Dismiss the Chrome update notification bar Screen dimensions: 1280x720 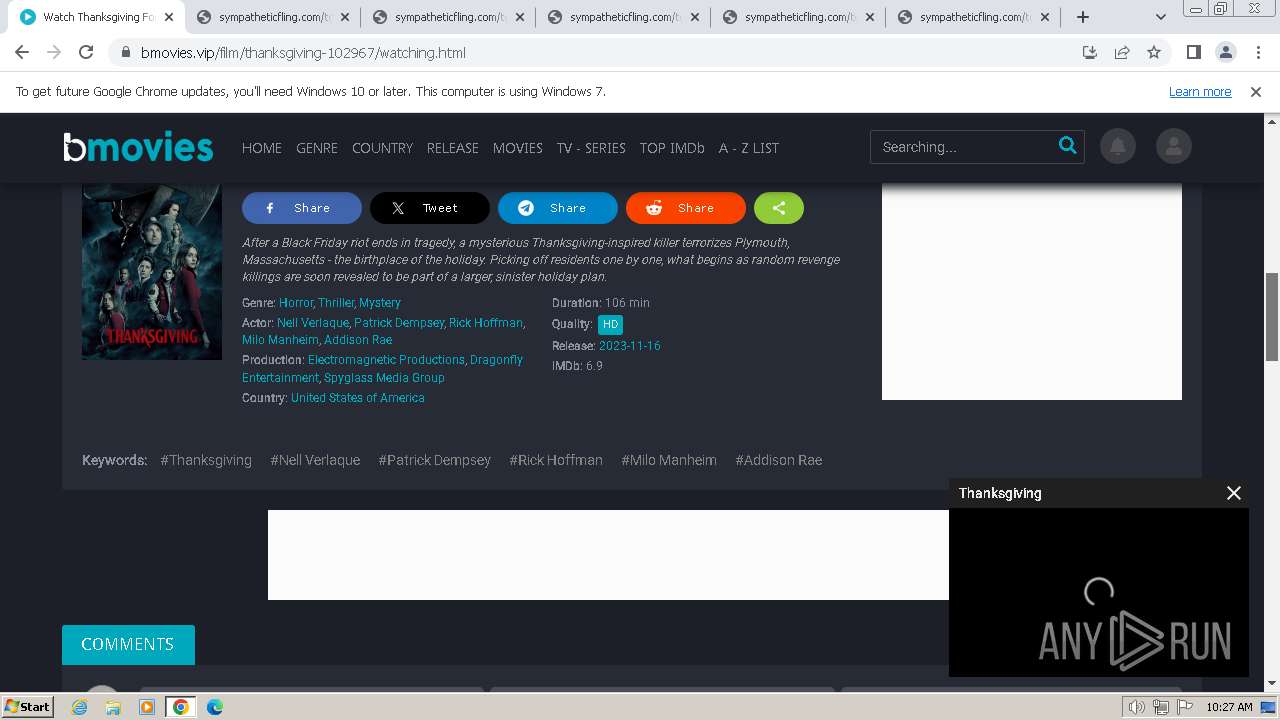[1256, 91]
